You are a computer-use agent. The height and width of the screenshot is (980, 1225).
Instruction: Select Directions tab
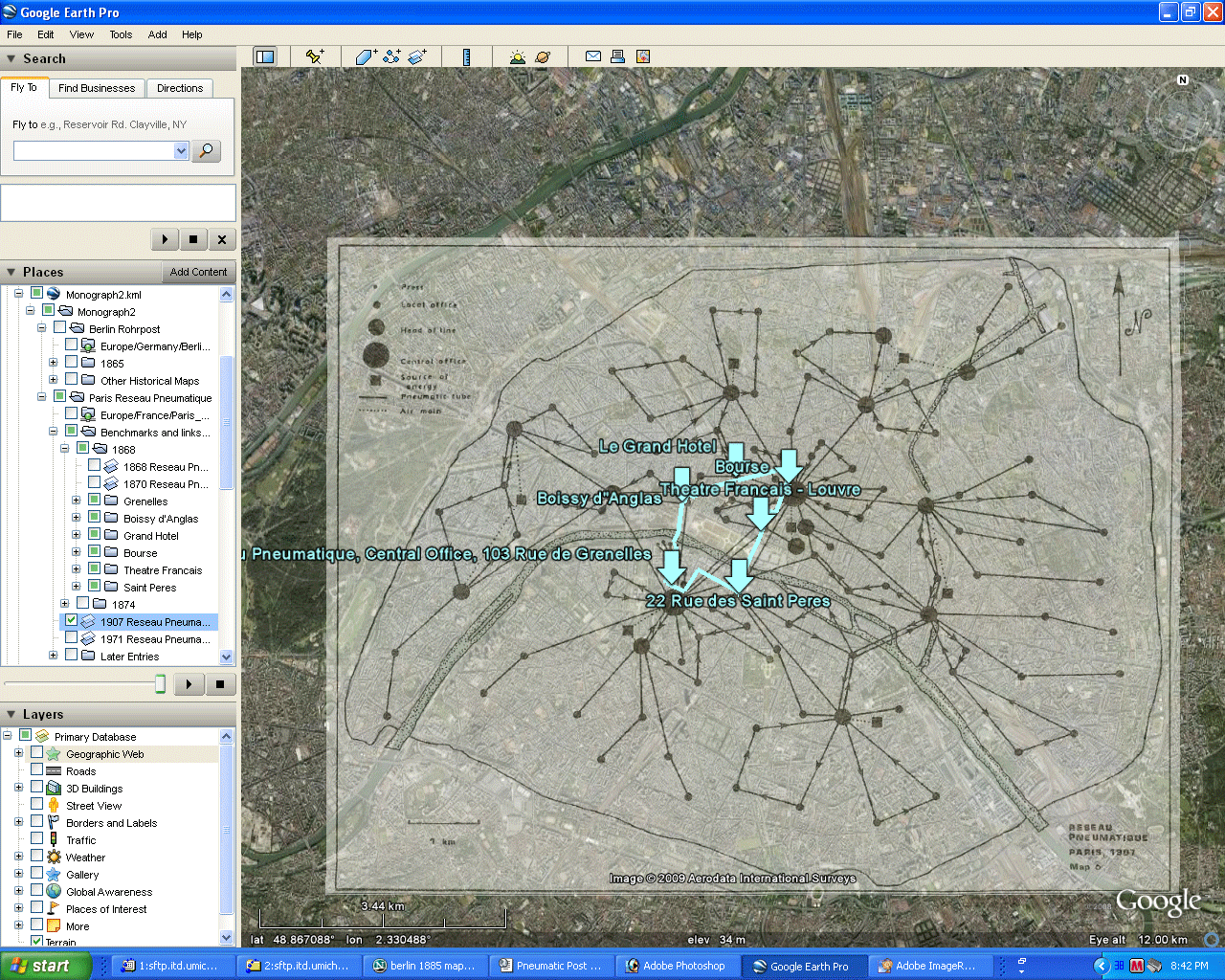click(180, 88)
